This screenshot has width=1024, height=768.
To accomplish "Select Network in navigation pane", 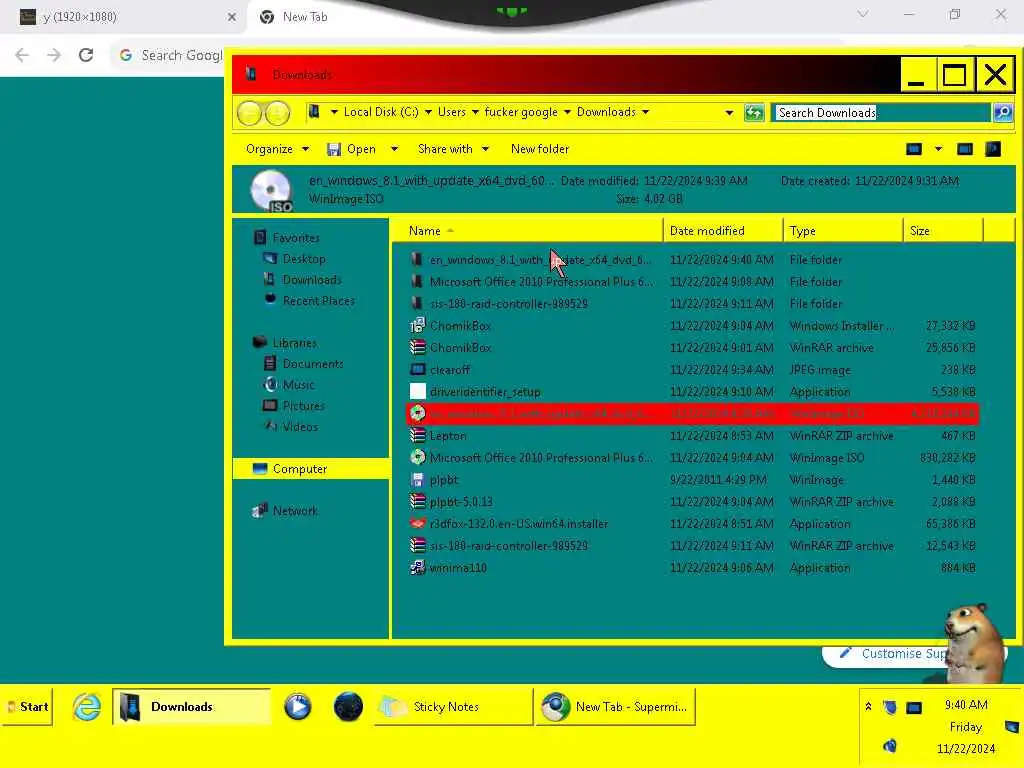I will point(295,511).
